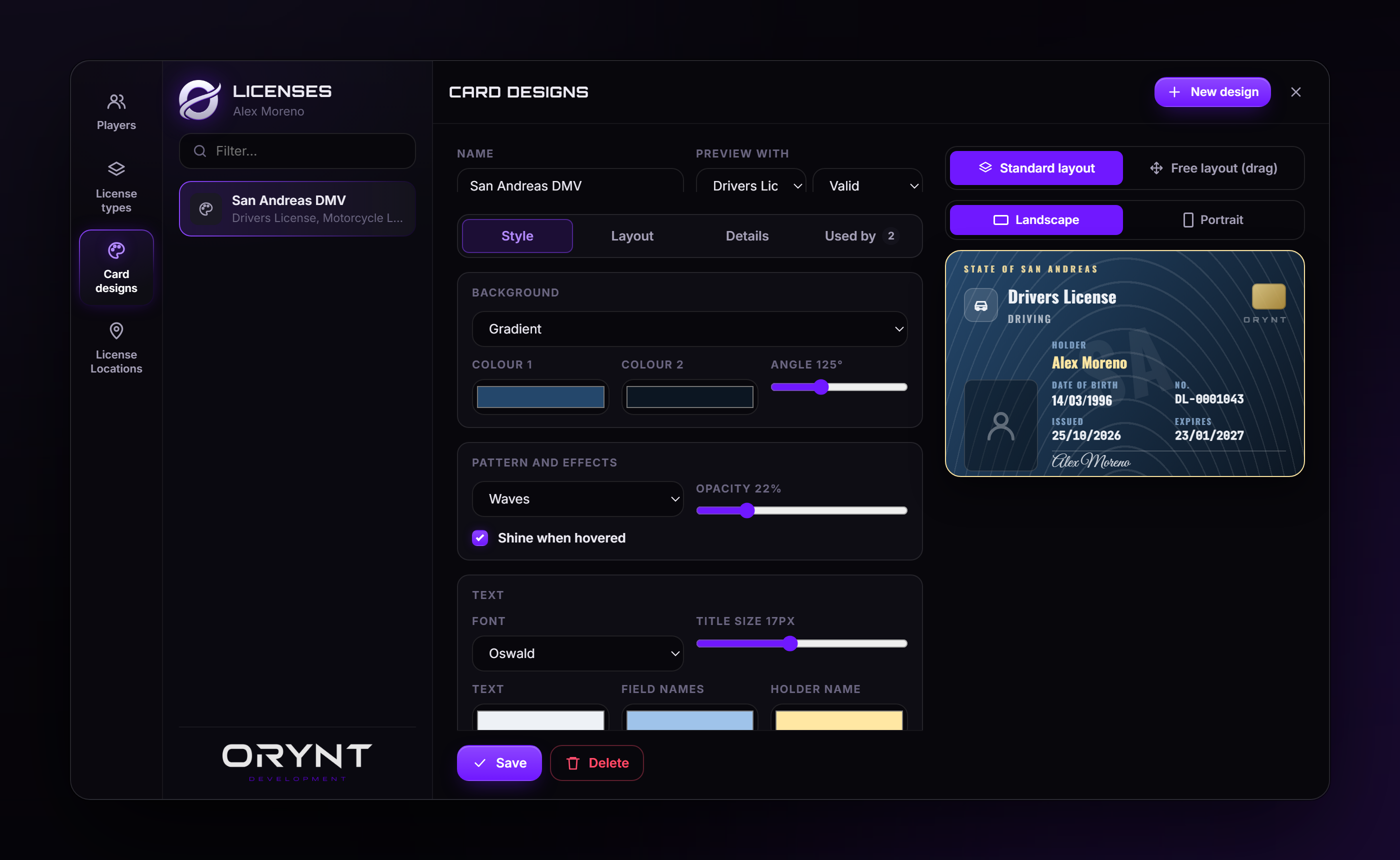Switch to Standard layout mode
The width and height of the screenshot is (1400, 860).
pos(1036,168)
